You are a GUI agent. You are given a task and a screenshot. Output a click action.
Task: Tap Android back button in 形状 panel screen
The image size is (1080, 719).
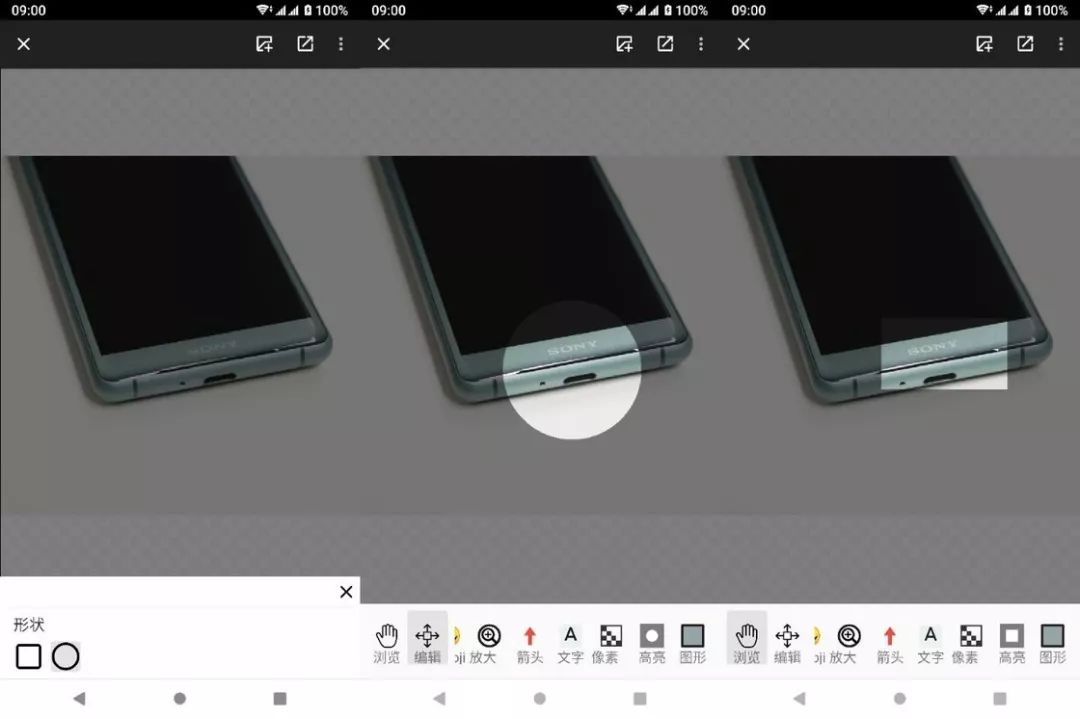click(x=79, y=699)
